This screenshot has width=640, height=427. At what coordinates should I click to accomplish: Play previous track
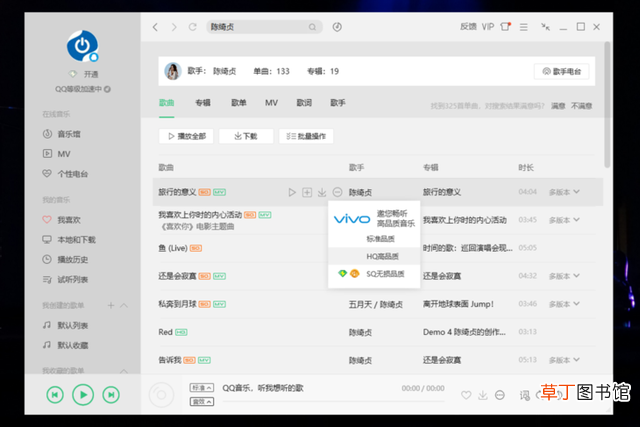pos(55,395)
